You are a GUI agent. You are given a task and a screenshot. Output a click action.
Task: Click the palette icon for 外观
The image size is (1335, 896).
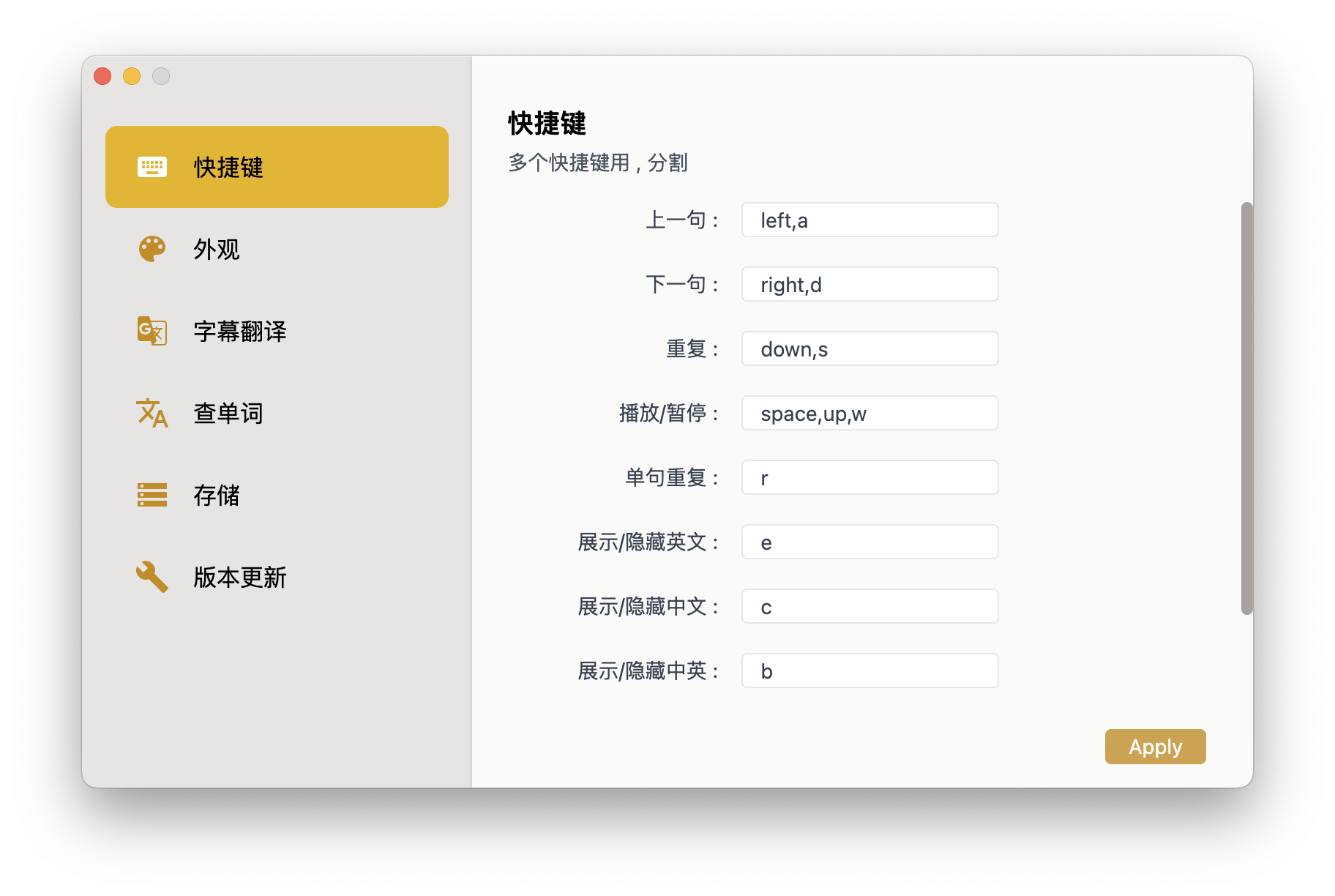(152, 249)
